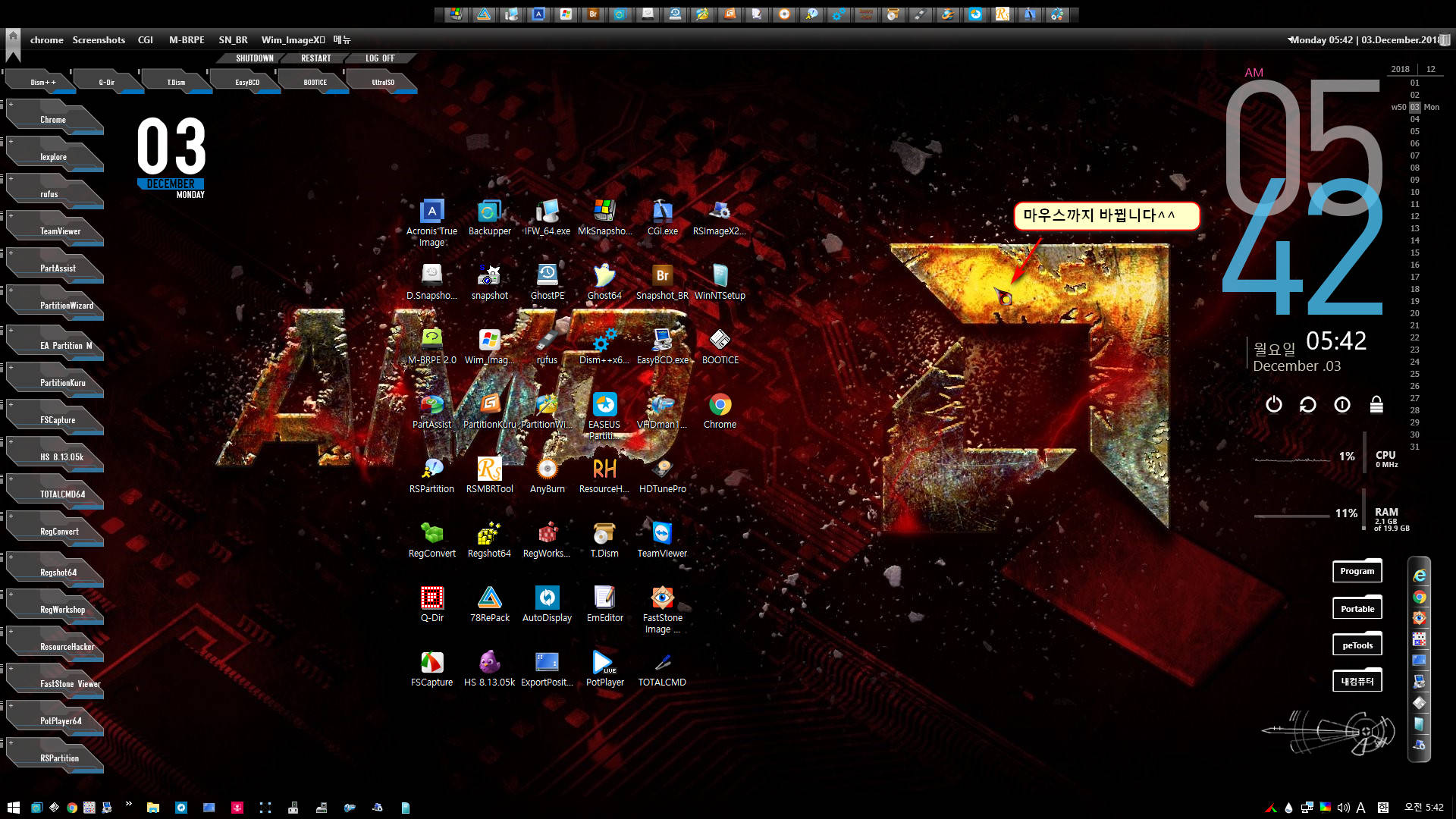Open the FSCapture desktop icon
1456x819 pixels.
[431, 669]
